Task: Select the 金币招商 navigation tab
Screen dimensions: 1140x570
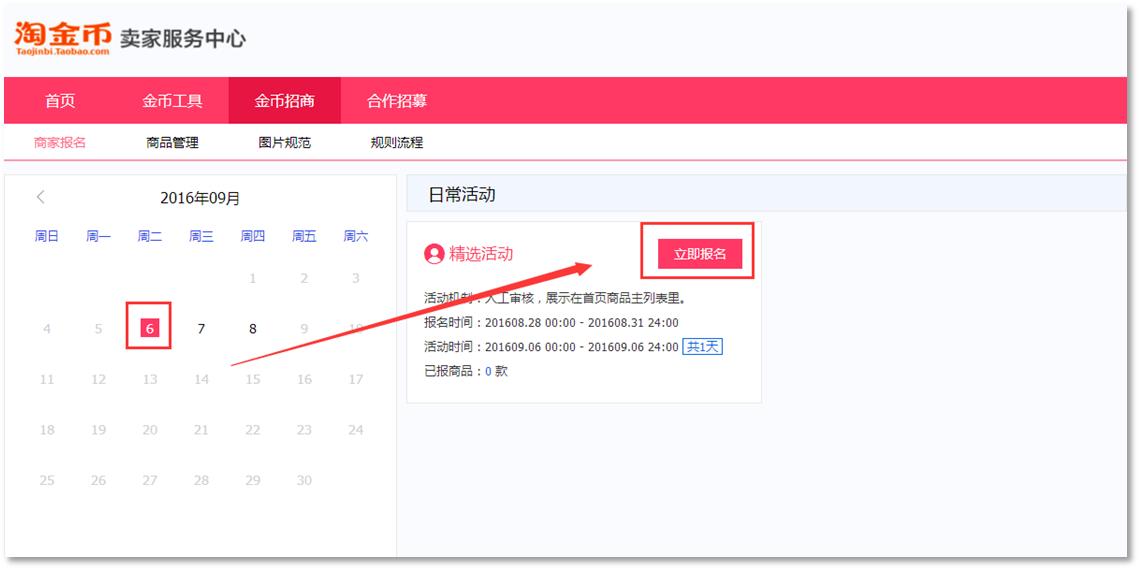Action: coord(284,101)
